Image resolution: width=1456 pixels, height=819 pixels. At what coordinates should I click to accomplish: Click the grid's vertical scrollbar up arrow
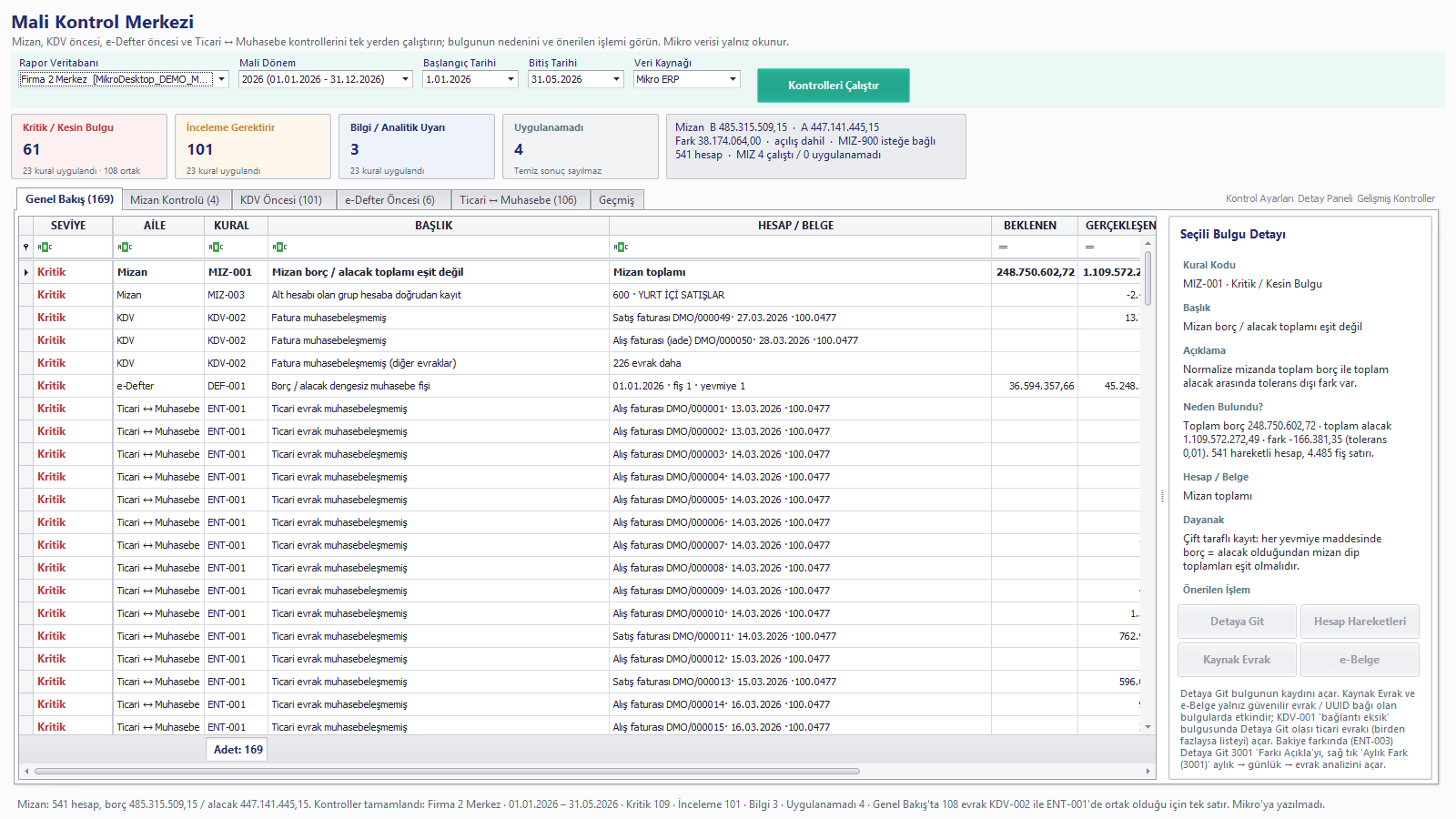pos(1148,242)
